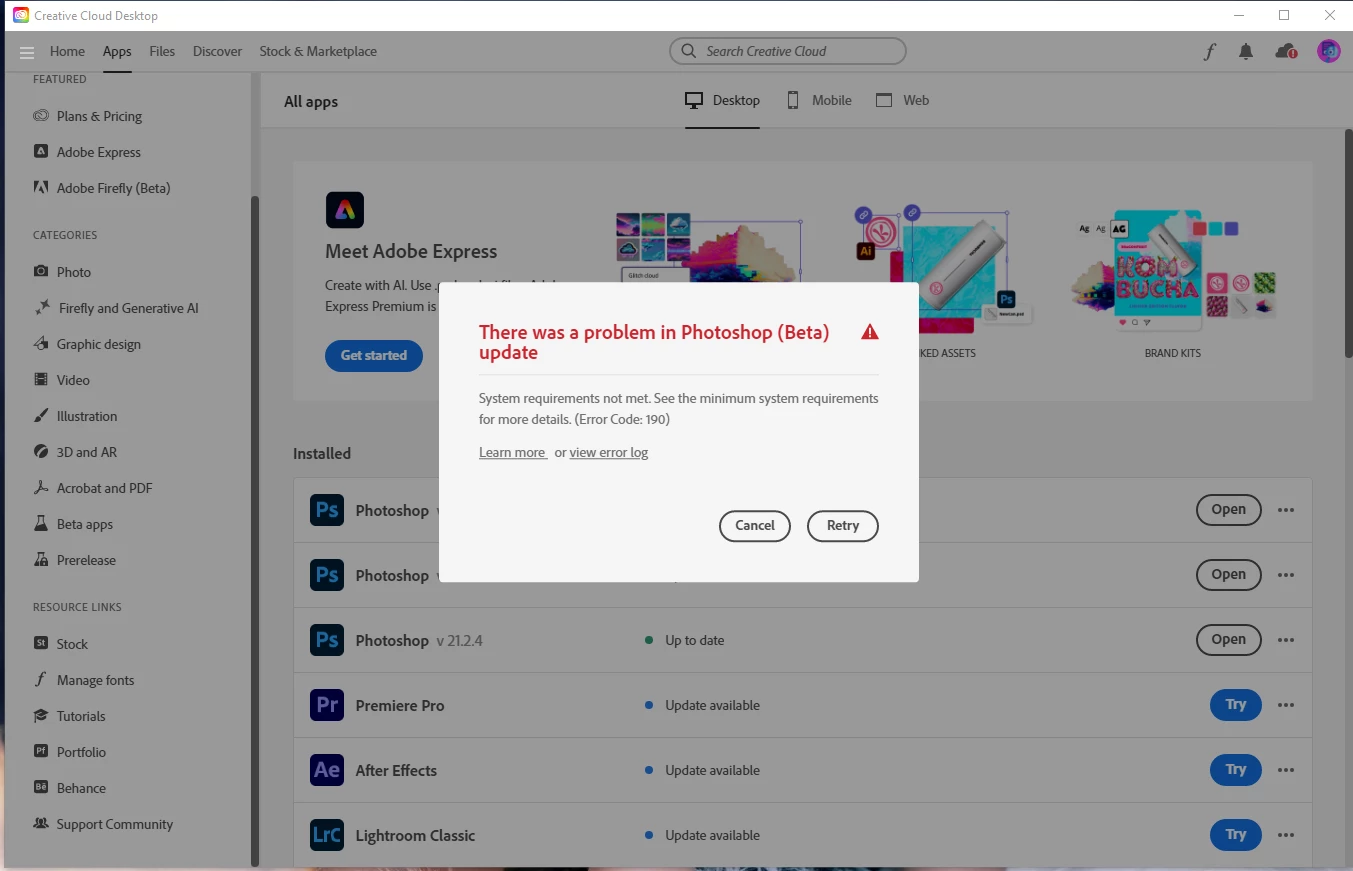Click Photoshop v 21.2.4 app icon
The image size is (1353, 871).
click(x=327, y=640)
